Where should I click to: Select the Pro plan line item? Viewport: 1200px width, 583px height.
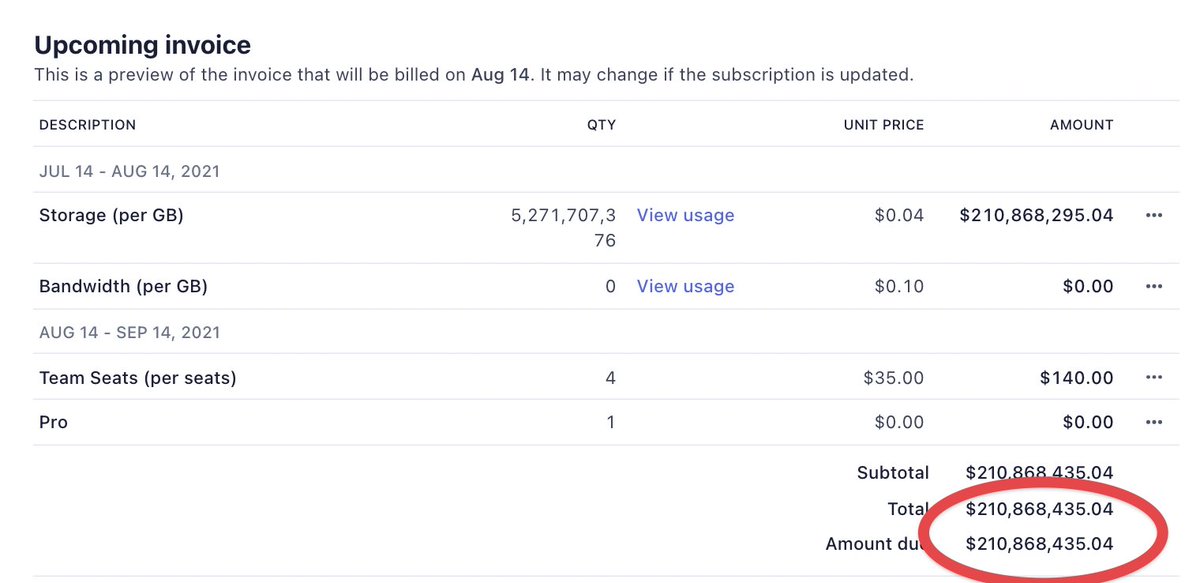[x=53, y=422]
